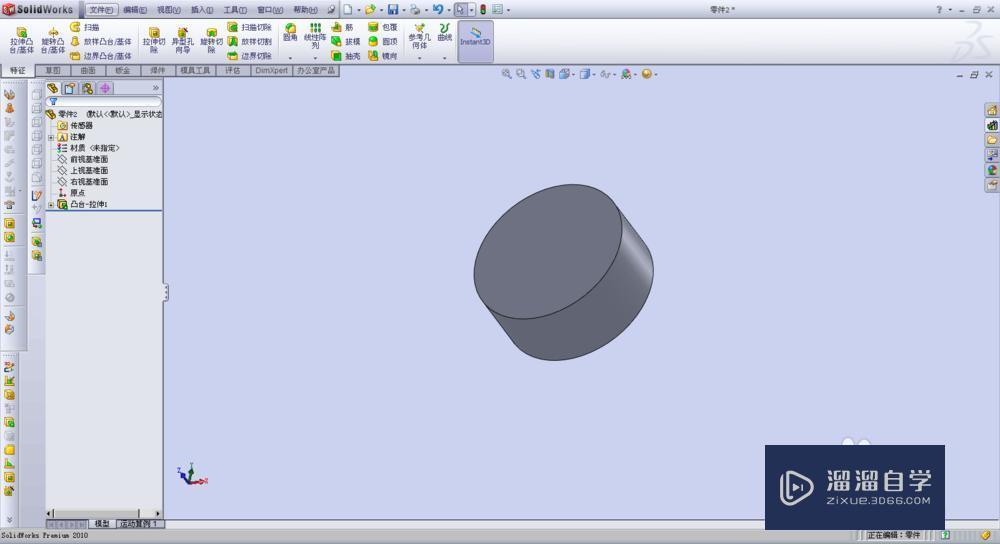
Task: Click the 旋转凸台/基体 revolve boss tool
Action: [53, 40]
